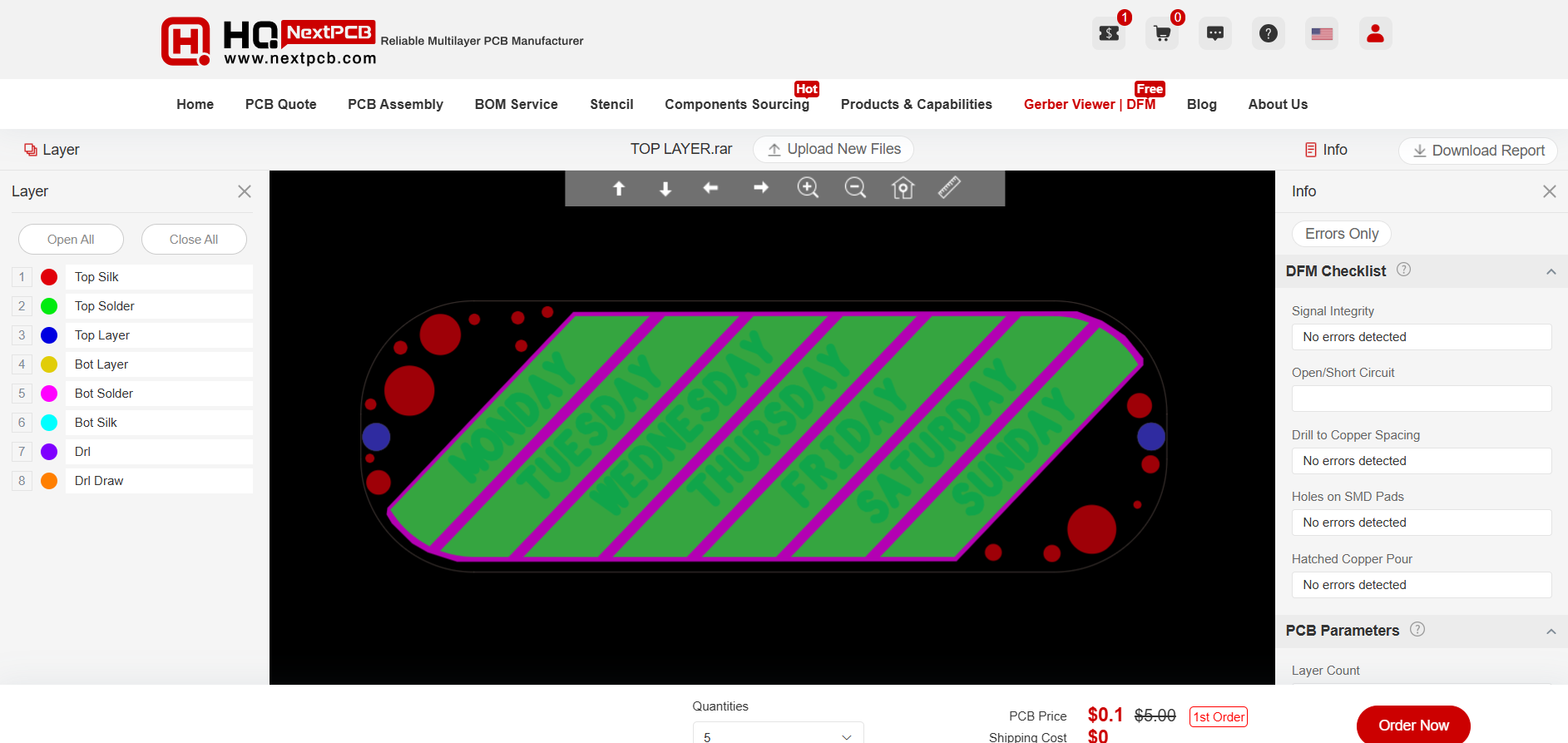Open the user account icon

1375,33
